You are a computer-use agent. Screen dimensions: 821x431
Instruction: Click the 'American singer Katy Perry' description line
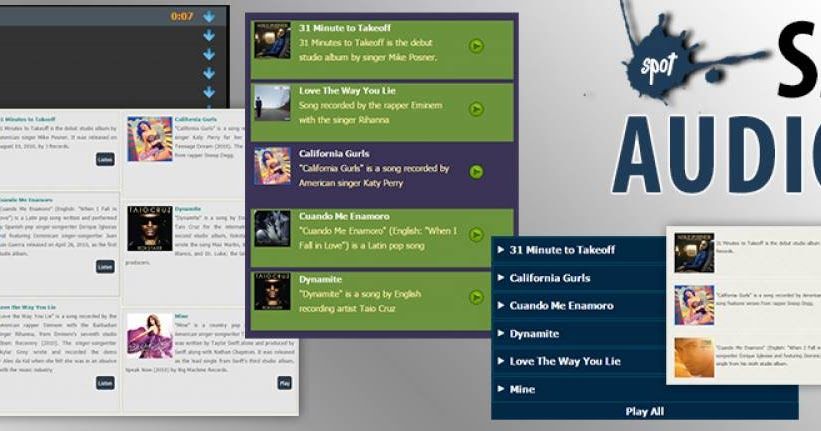351,183
